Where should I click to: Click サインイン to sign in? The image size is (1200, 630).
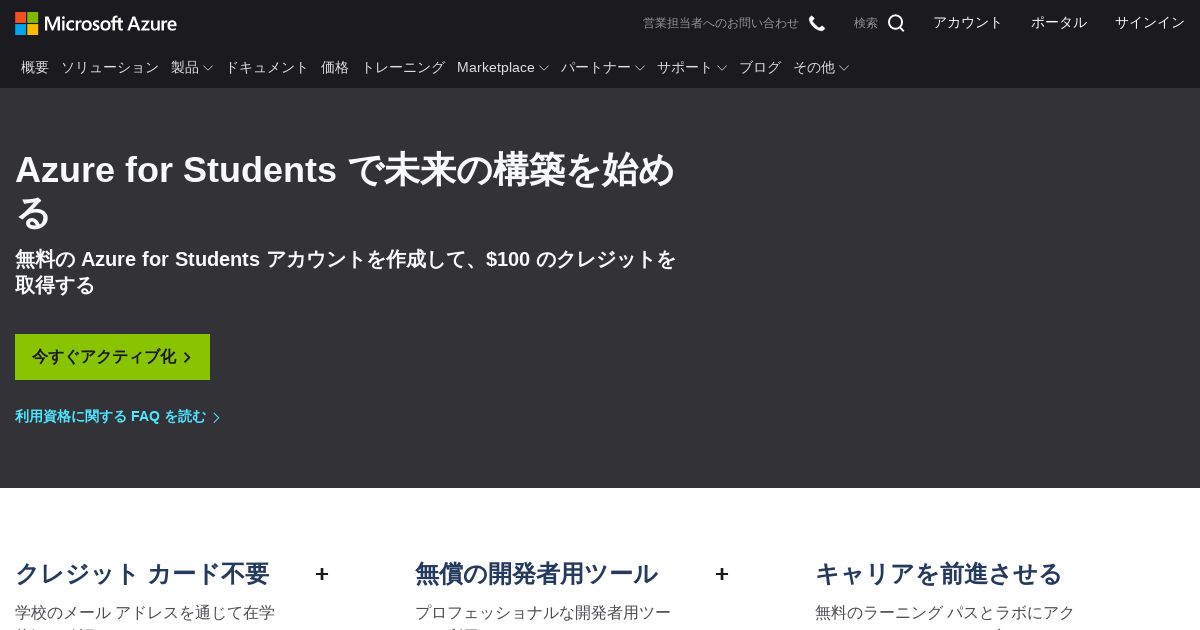(1150, 22)
